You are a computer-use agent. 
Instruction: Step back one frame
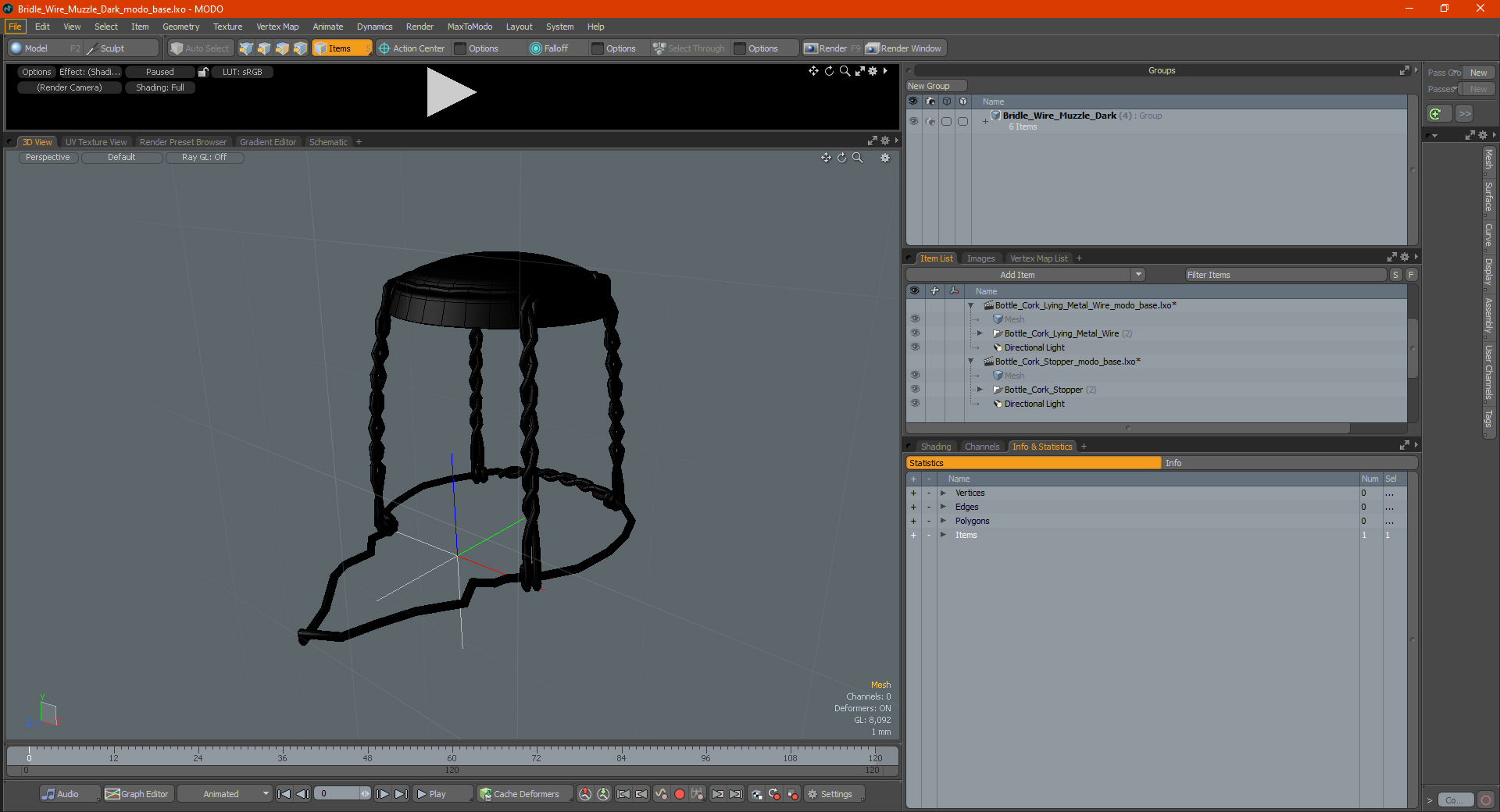(x=302, y=794)
